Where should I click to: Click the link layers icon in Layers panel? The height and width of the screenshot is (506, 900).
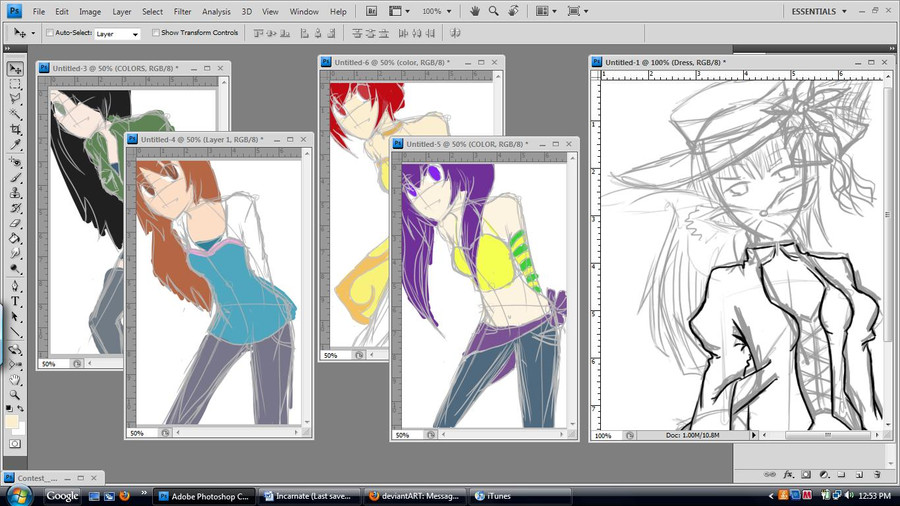(x=770, y=474)
